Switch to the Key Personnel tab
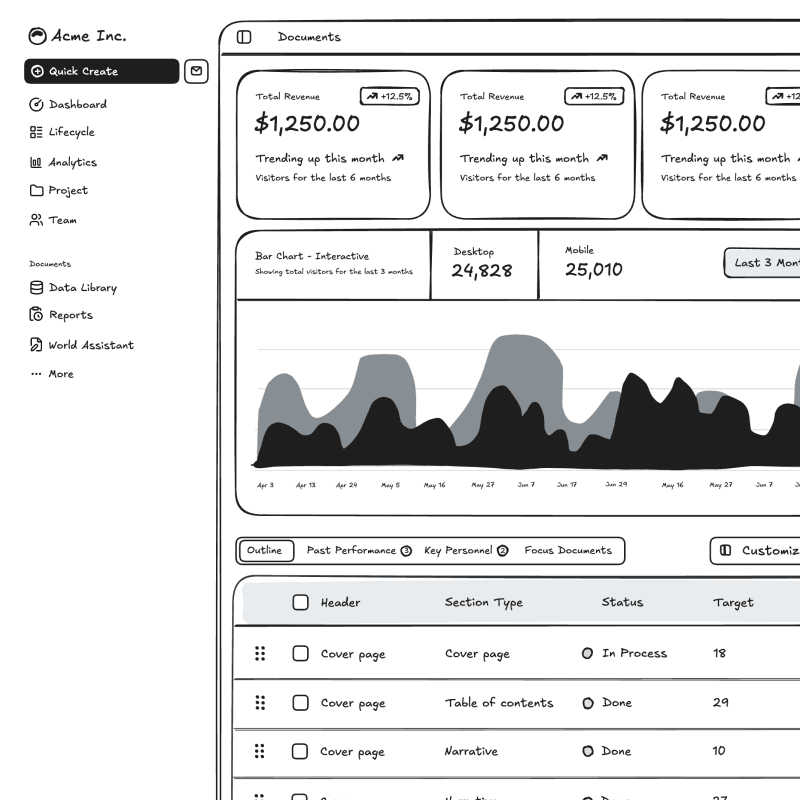The height and width of the screenshot is (800, 800). (x=466, y=551)
